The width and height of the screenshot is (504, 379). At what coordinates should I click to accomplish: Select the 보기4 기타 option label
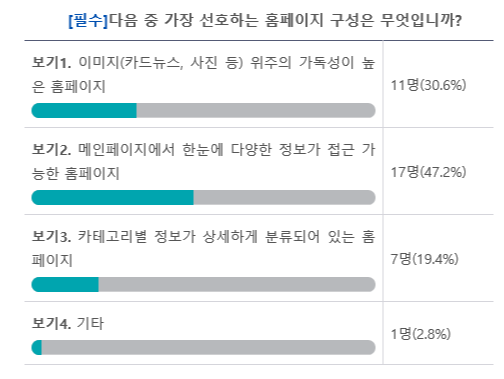(68, 323)
